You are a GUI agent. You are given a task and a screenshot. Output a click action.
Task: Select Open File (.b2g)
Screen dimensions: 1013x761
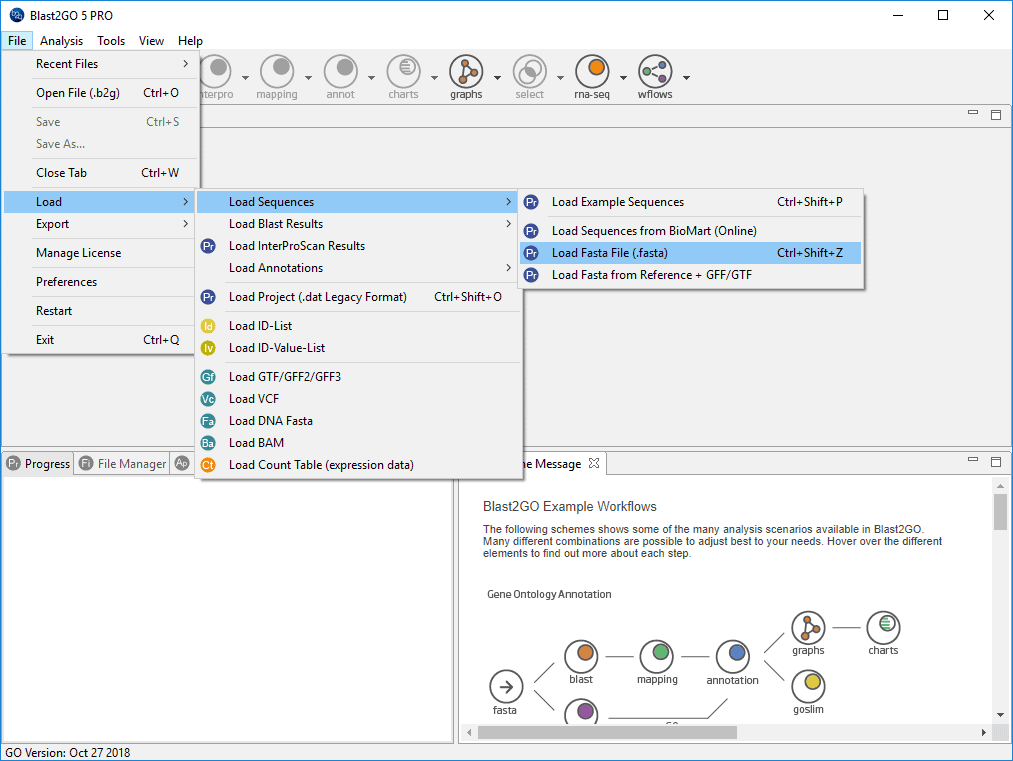coord(101,93)
